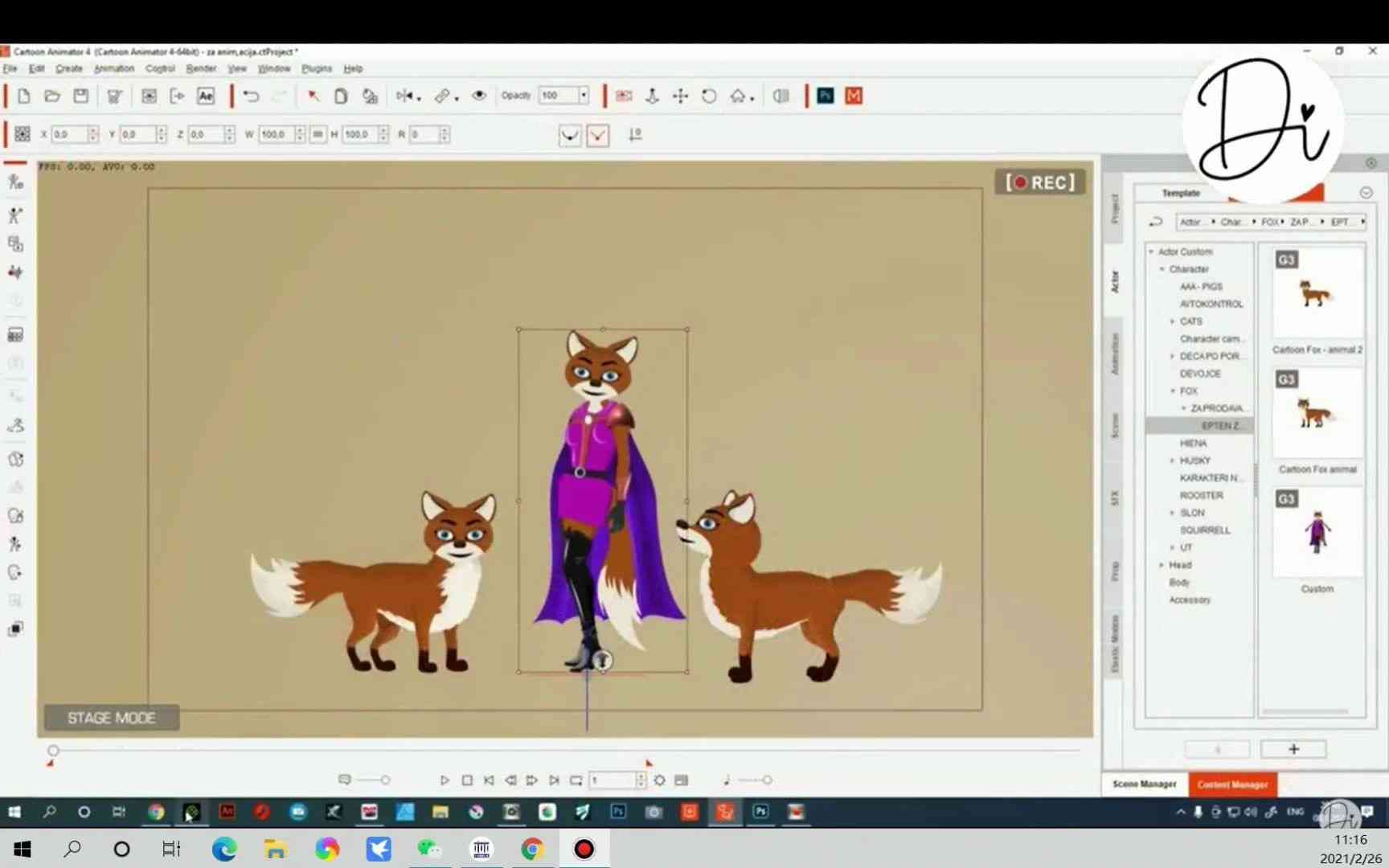Click into the X position input field
This screenshot has height=868, width=1389.
click(x=70, y=134)
